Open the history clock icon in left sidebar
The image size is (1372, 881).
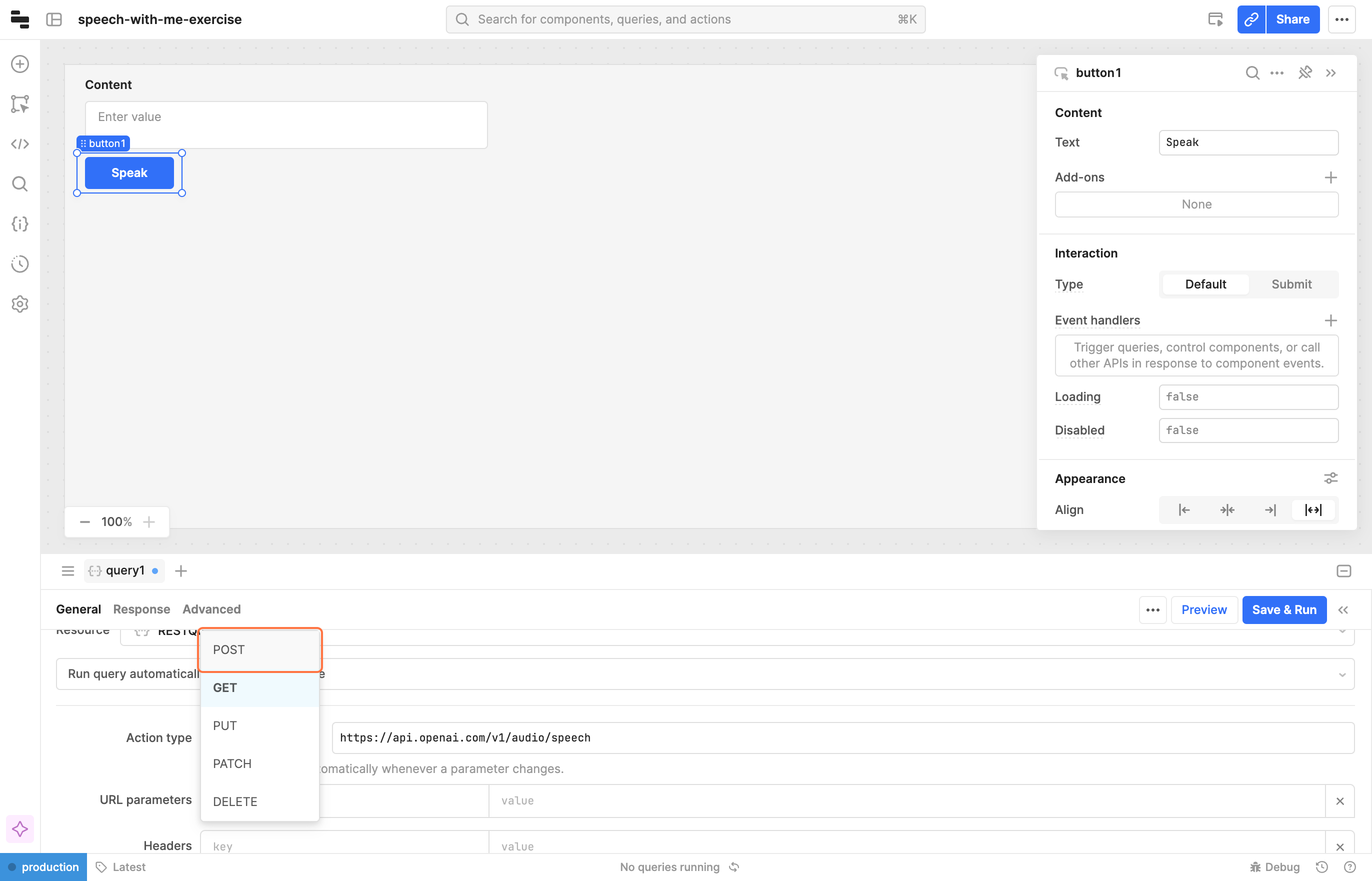[20, 263]
